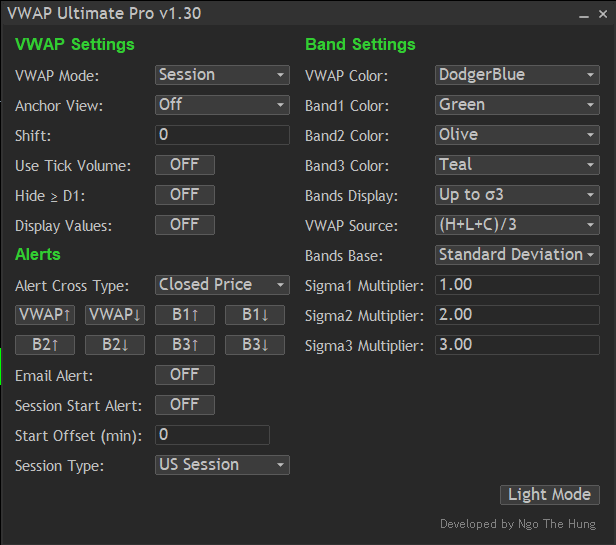Click the Alerts section heading

point(38,255)
